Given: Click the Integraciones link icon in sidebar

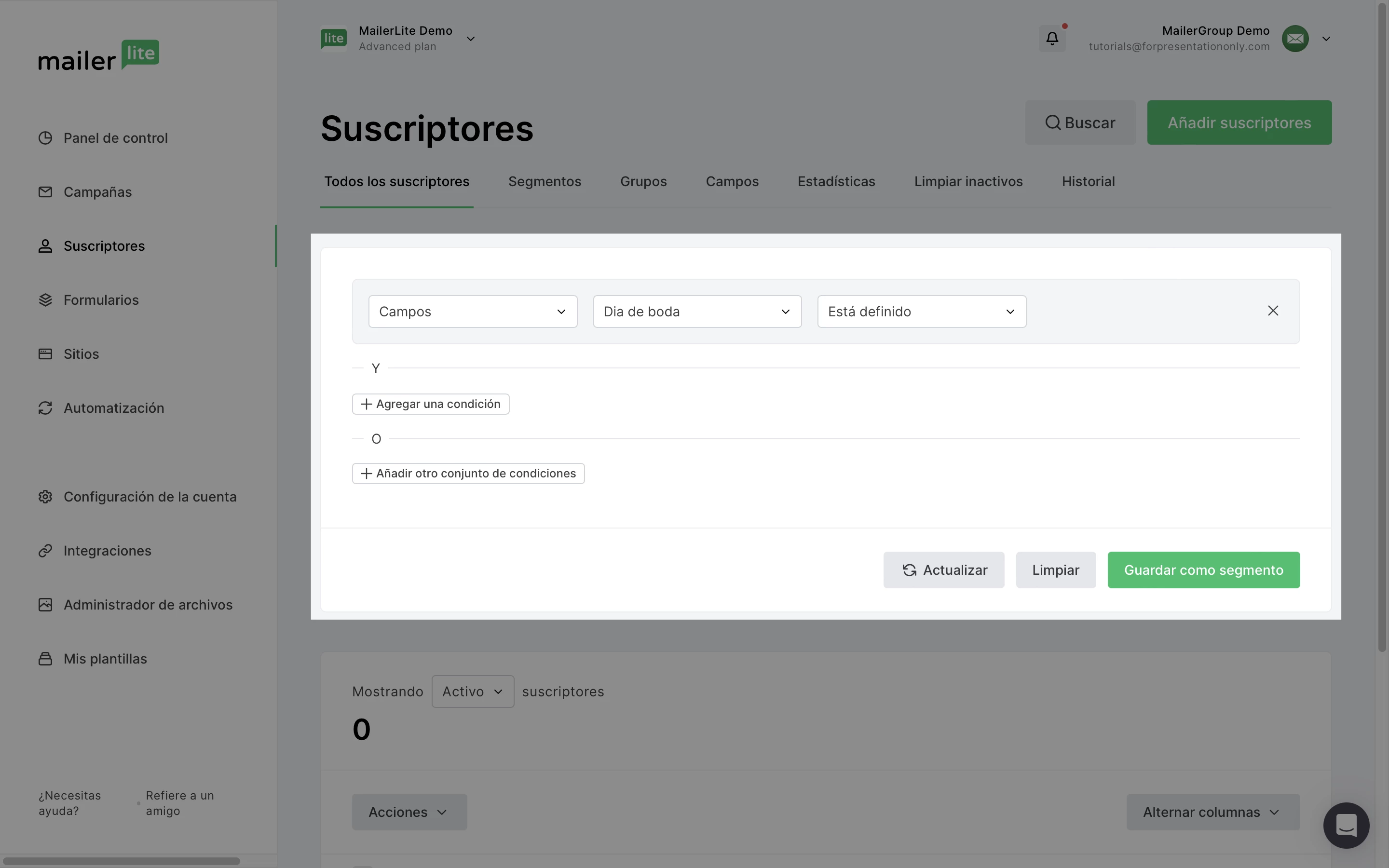Looking at the screenshot, I should point(45,551).
